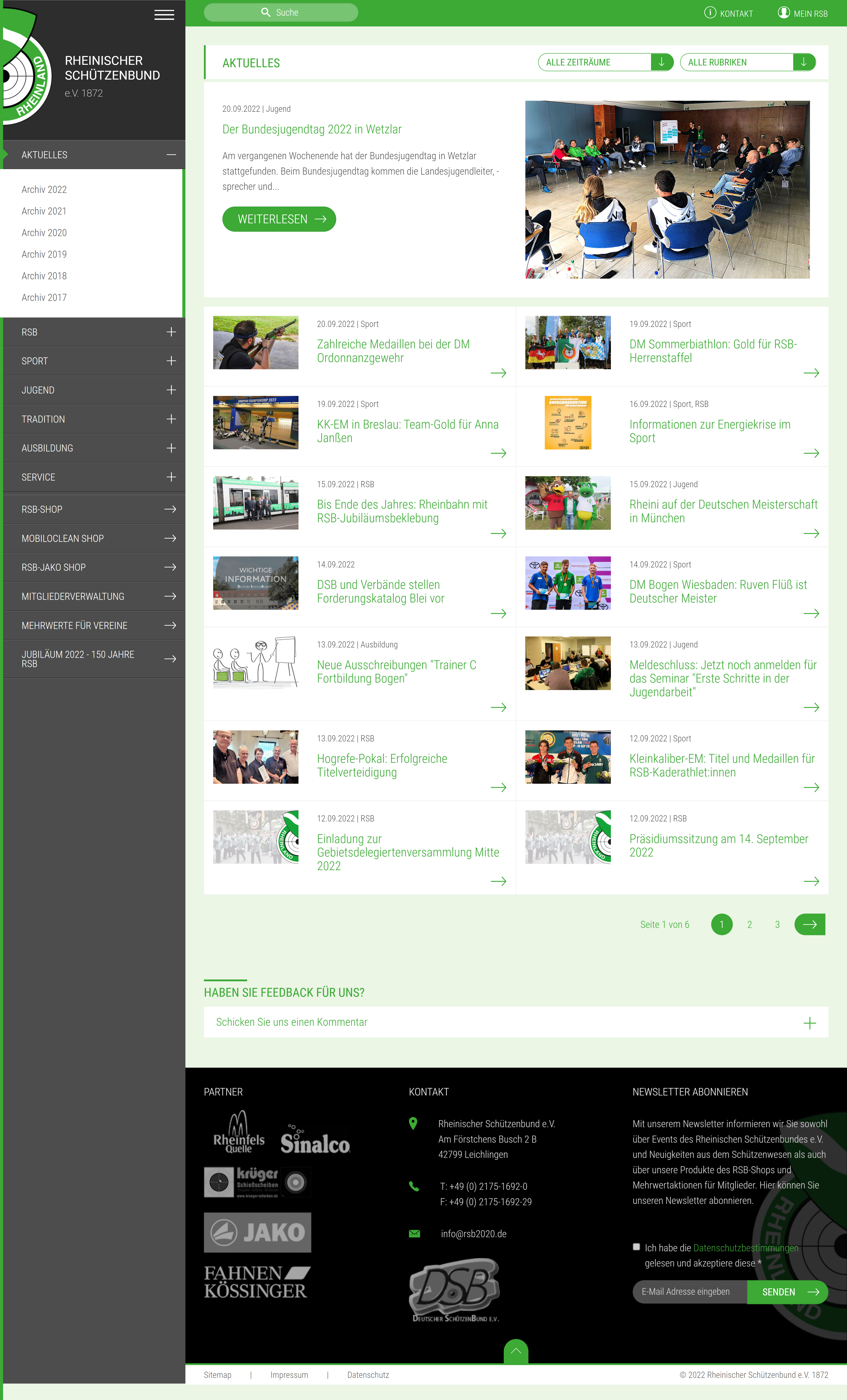Open arrow for Präsidiumssitzung article

click(x=811, y=881)
